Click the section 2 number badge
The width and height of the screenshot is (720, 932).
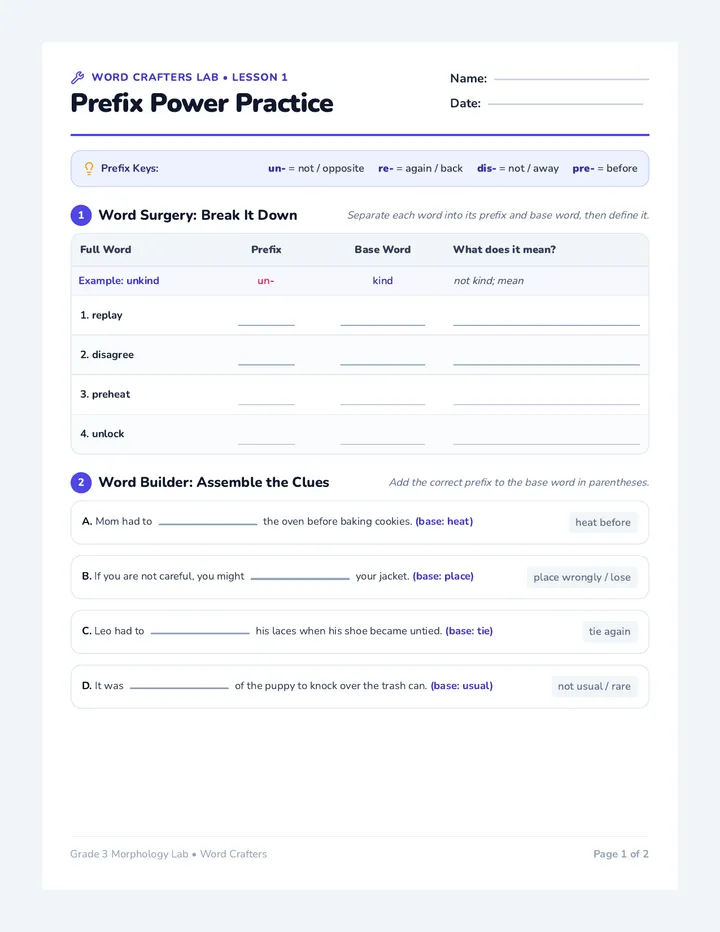point(81,482)
